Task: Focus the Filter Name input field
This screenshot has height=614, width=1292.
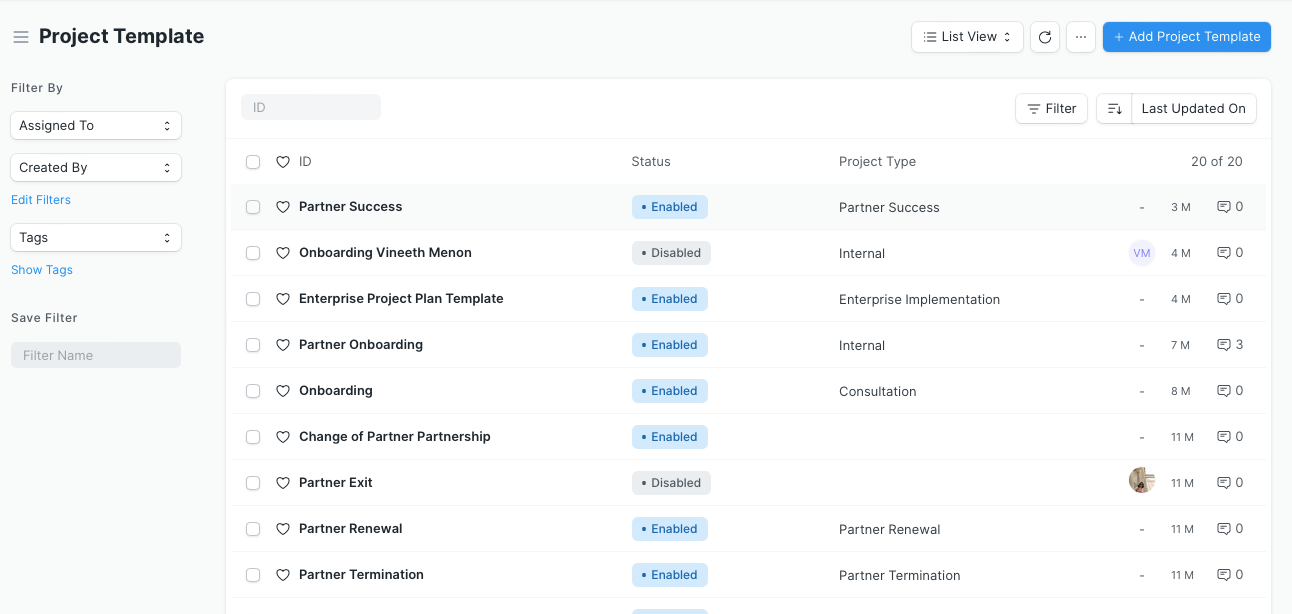Action: pos(96,355)
